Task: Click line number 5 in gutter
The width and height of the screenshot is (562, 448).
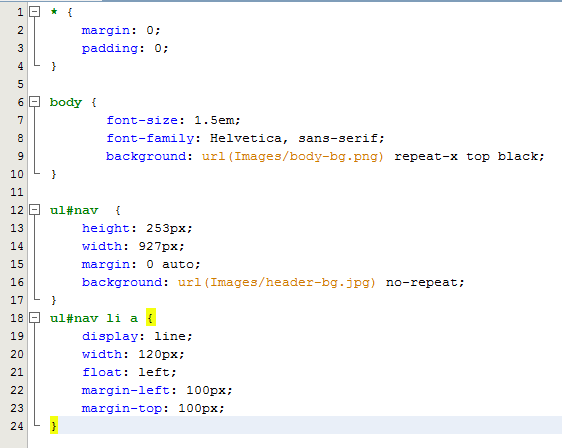Action: point(20,84)
